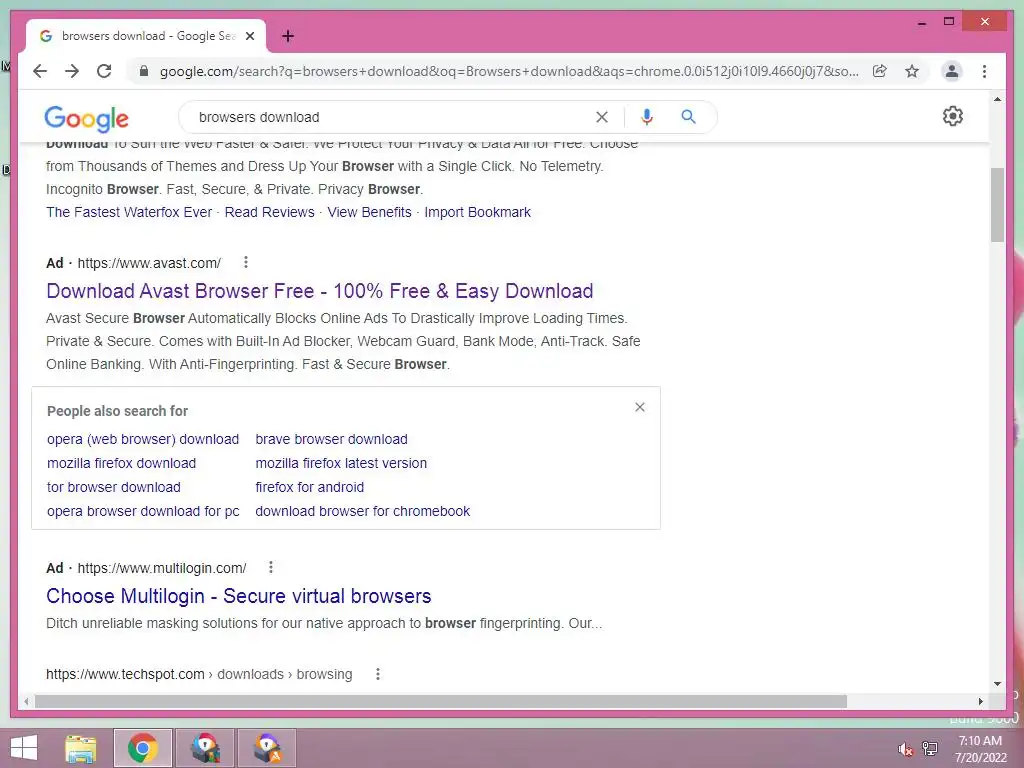Open the Windows Start menu

click(x=24, y=748)
